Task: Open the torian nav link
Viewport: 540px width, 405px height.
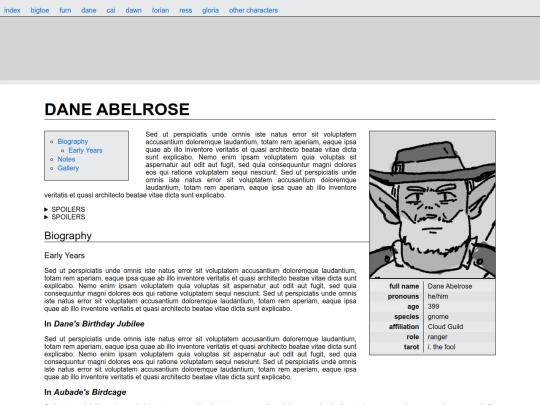Action: tap(160, 10)
